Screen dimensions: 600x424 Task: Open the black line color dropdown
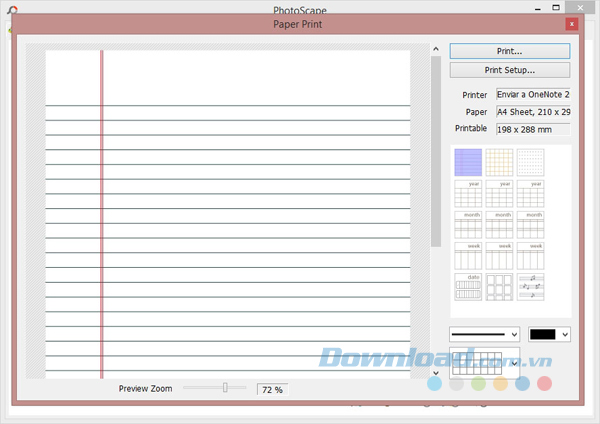click(x=549, y=334)
